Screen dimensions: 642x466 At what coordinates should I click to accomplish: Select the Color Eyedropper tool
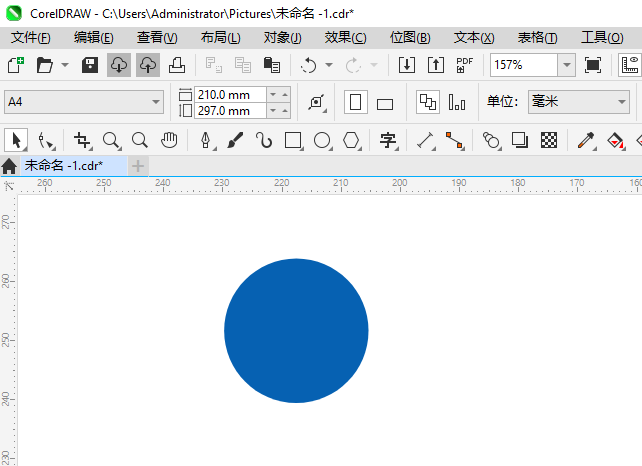pyautogui.click(x=587, y=140)
